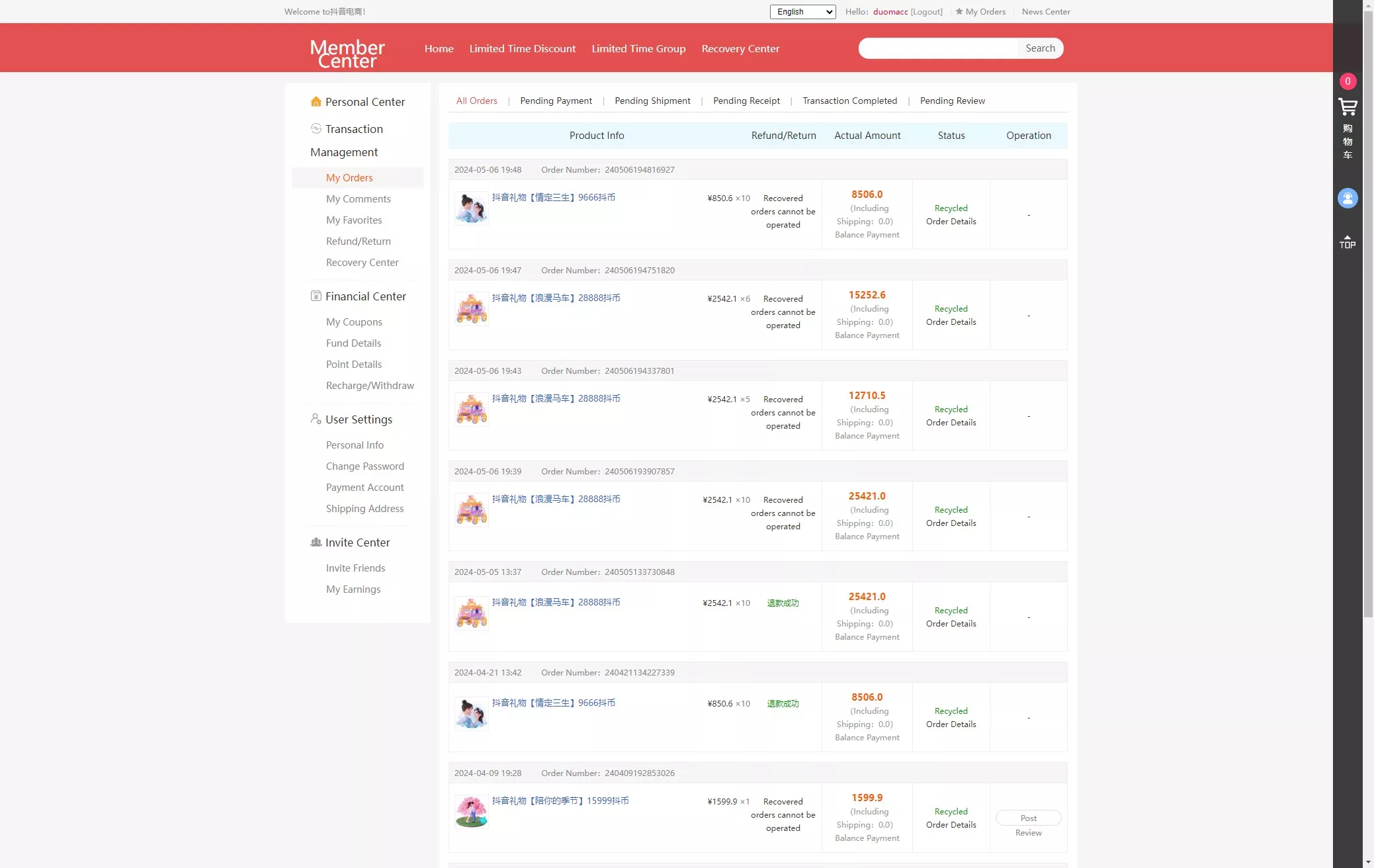
Task: Open thumbnail of first 情定三生 gift order
Action: [471, 208]
